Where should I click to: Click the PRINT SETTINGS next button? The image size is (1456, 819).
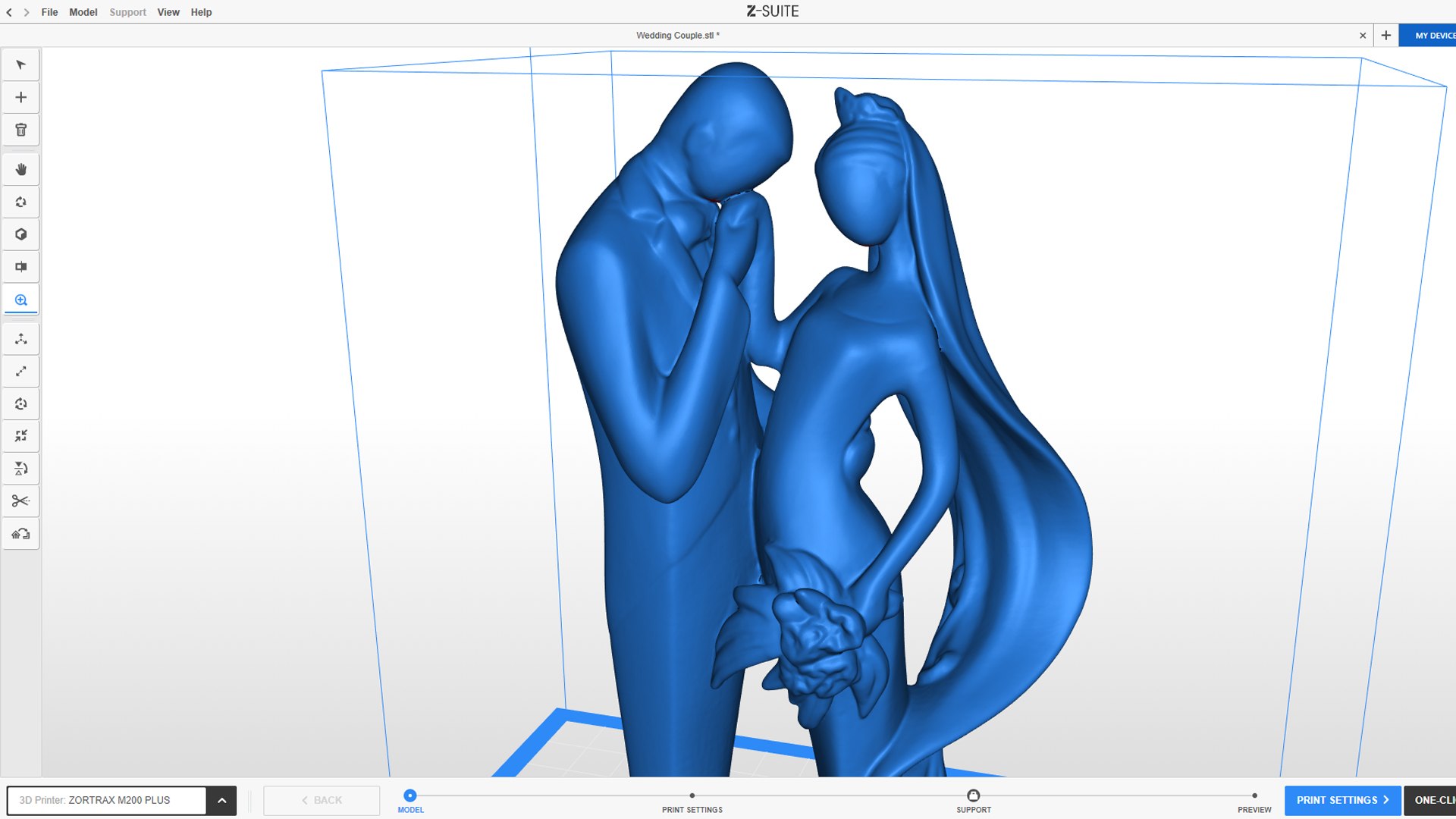(x=1342, y=800)
